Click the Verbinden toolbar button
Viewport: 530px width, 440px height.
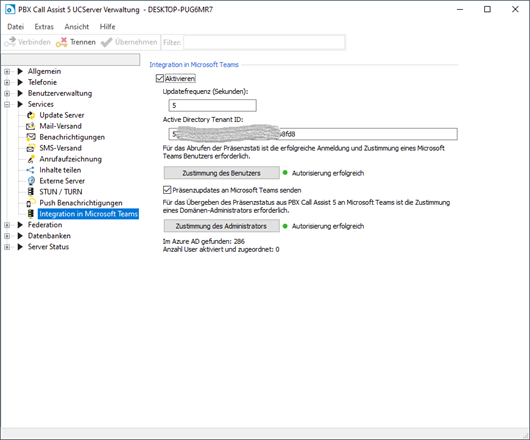(27, 42)
